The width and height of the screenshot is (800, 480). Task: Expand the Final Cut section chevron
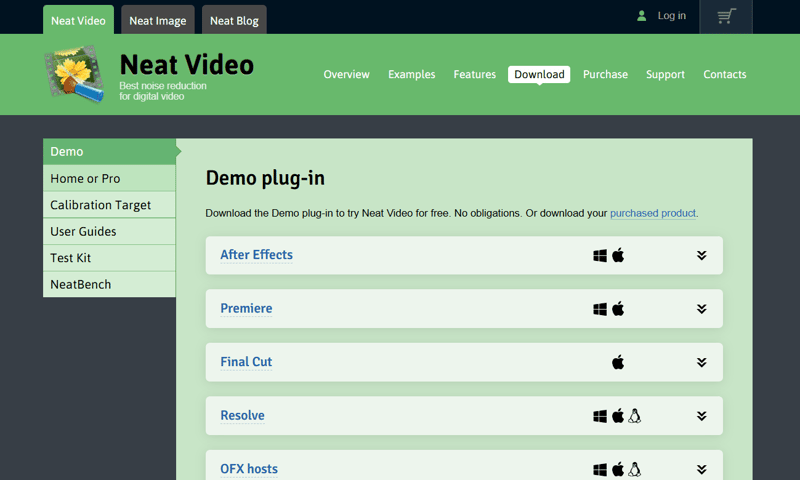click(702, 363)
